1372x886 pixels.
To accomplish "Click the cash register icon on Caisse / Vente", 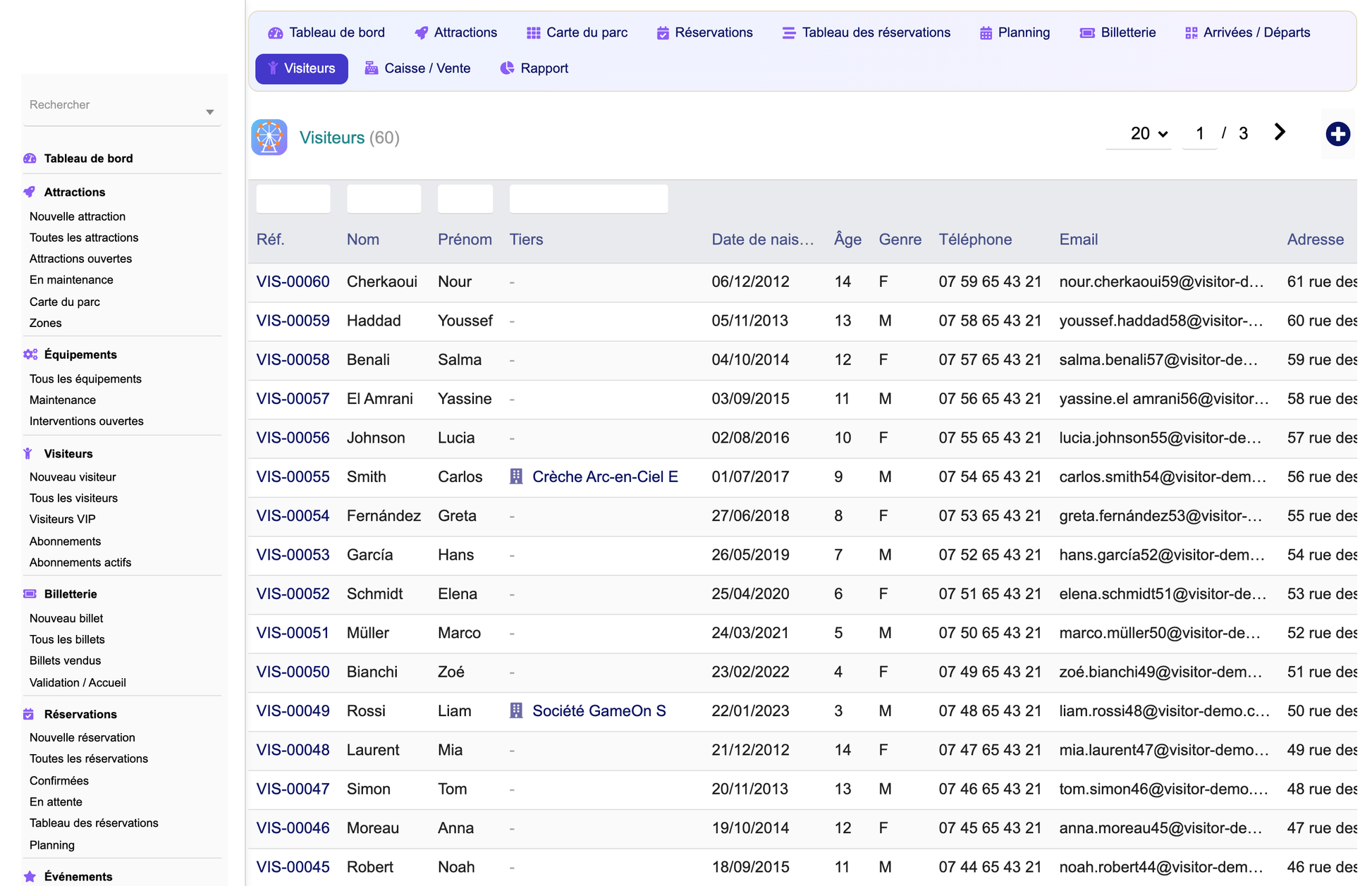I will [x=371, y=68].
